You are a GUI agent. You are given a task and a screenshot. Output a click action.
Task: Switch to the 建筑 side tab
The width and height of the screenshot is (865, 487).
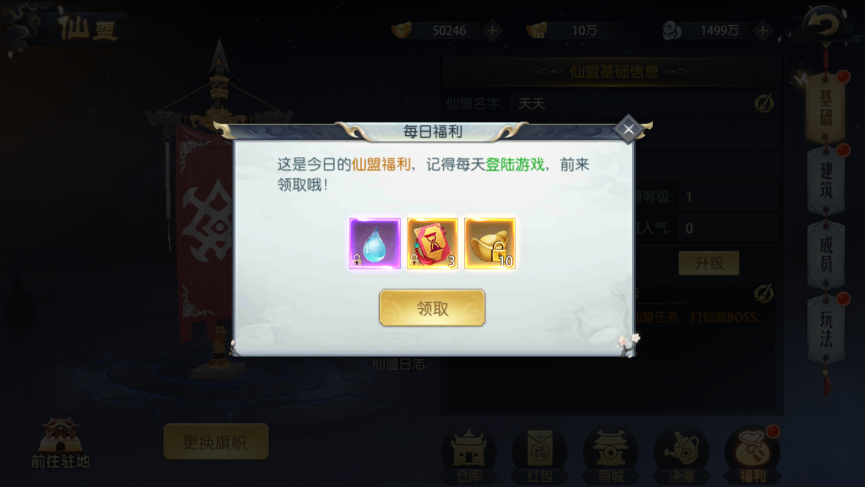click(x=826, y=179)
